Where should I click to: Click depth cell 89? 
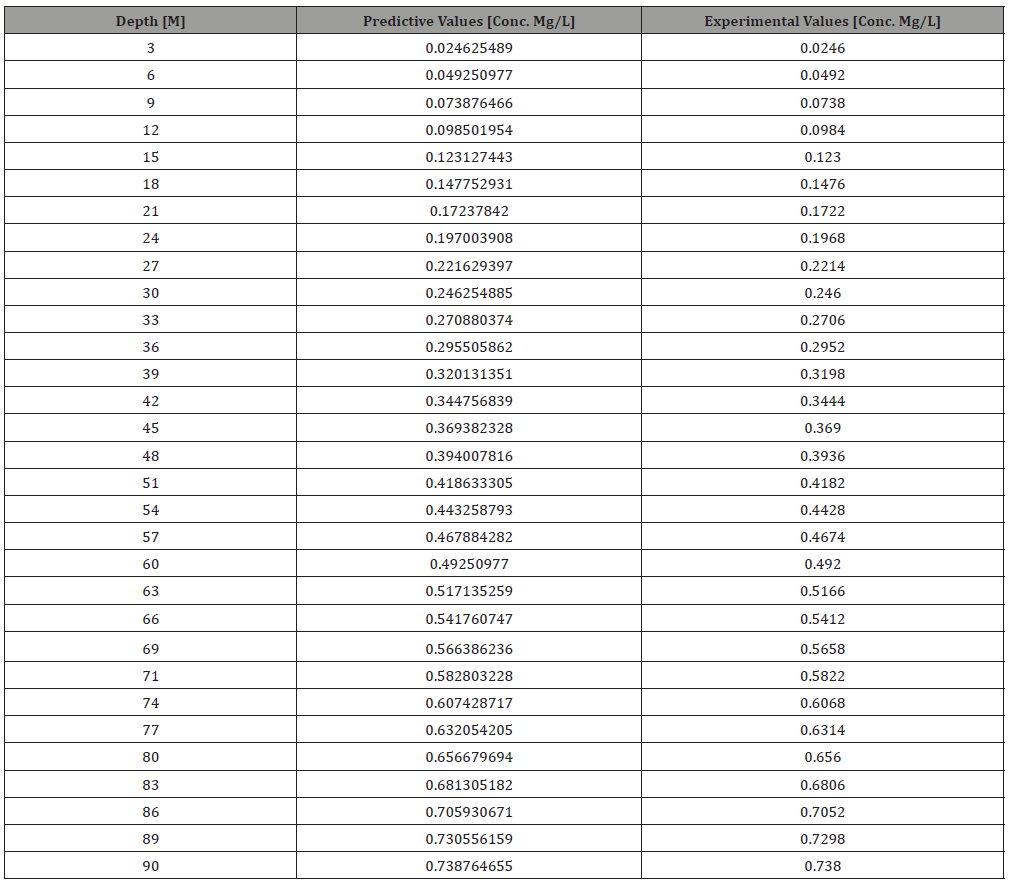click(150, 840)
